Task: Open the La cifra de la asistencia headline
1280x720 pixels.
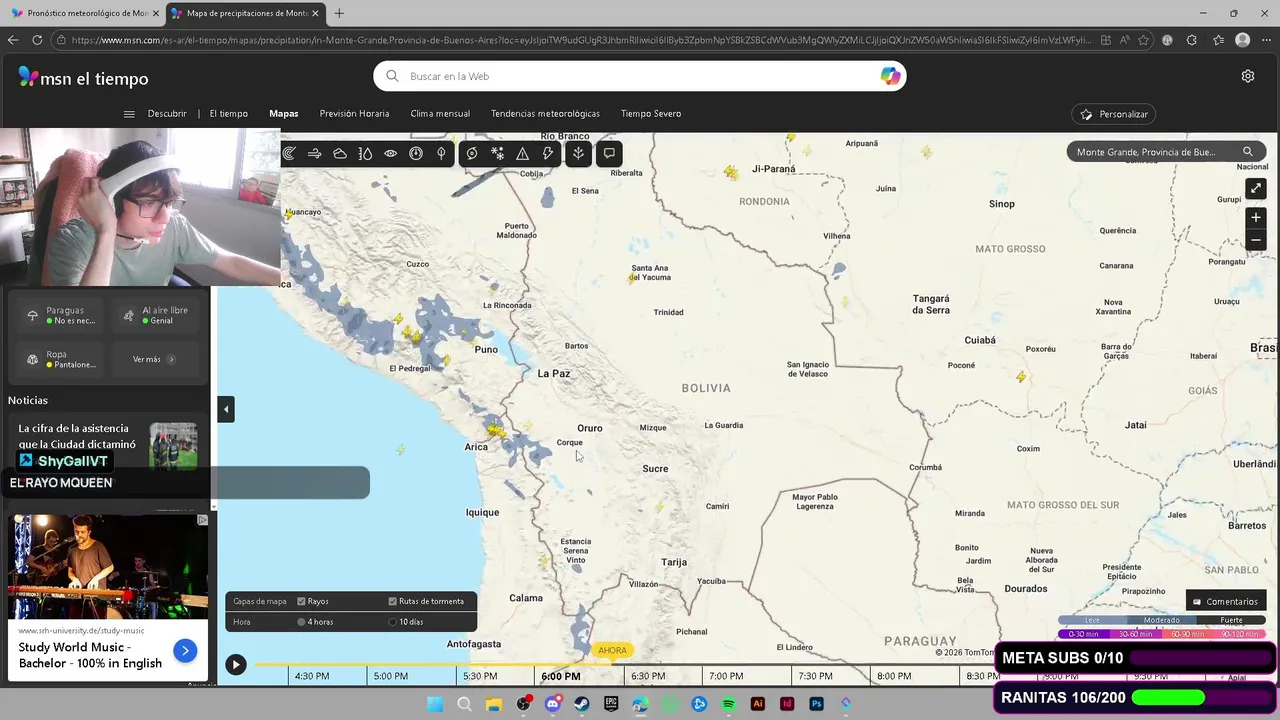Action: pos(77,436)
